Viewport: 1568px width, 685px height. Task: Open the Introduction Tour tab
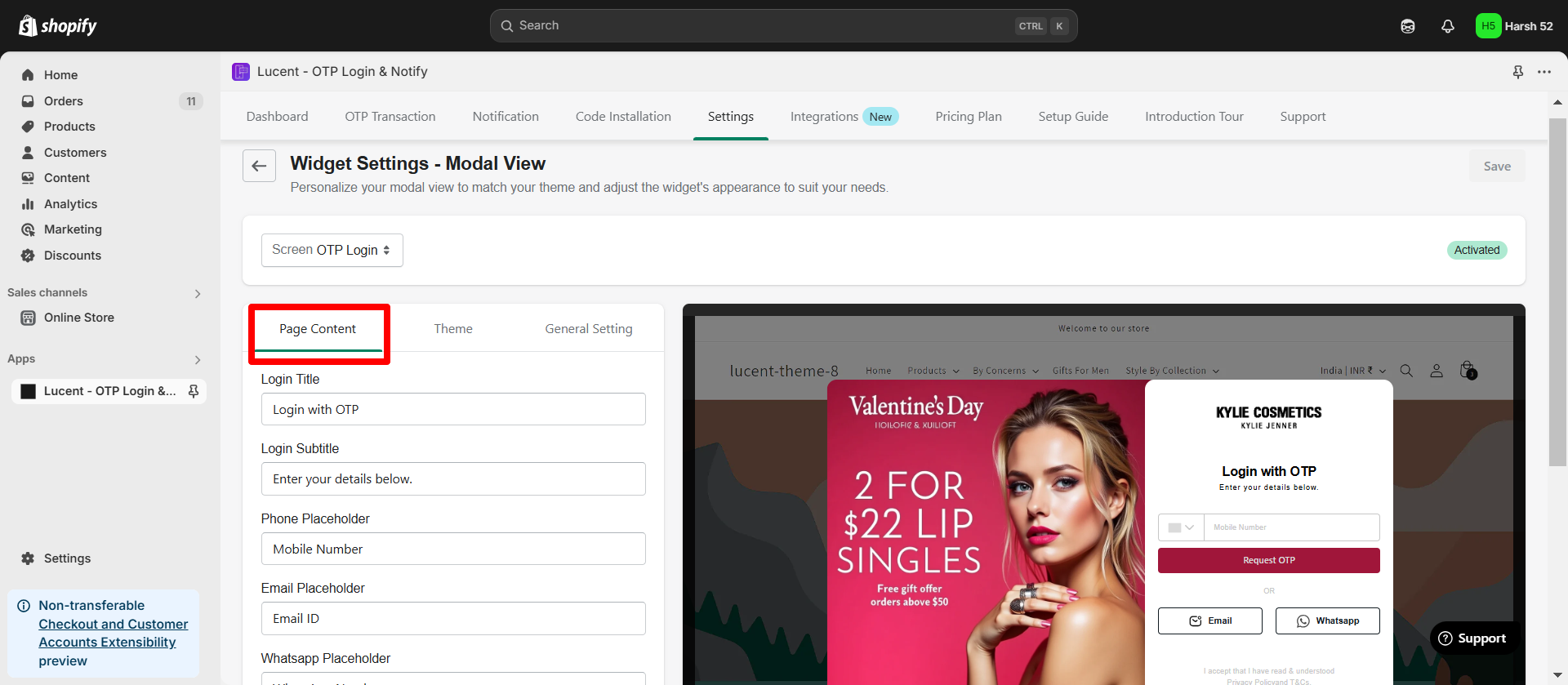[1194, 117]
